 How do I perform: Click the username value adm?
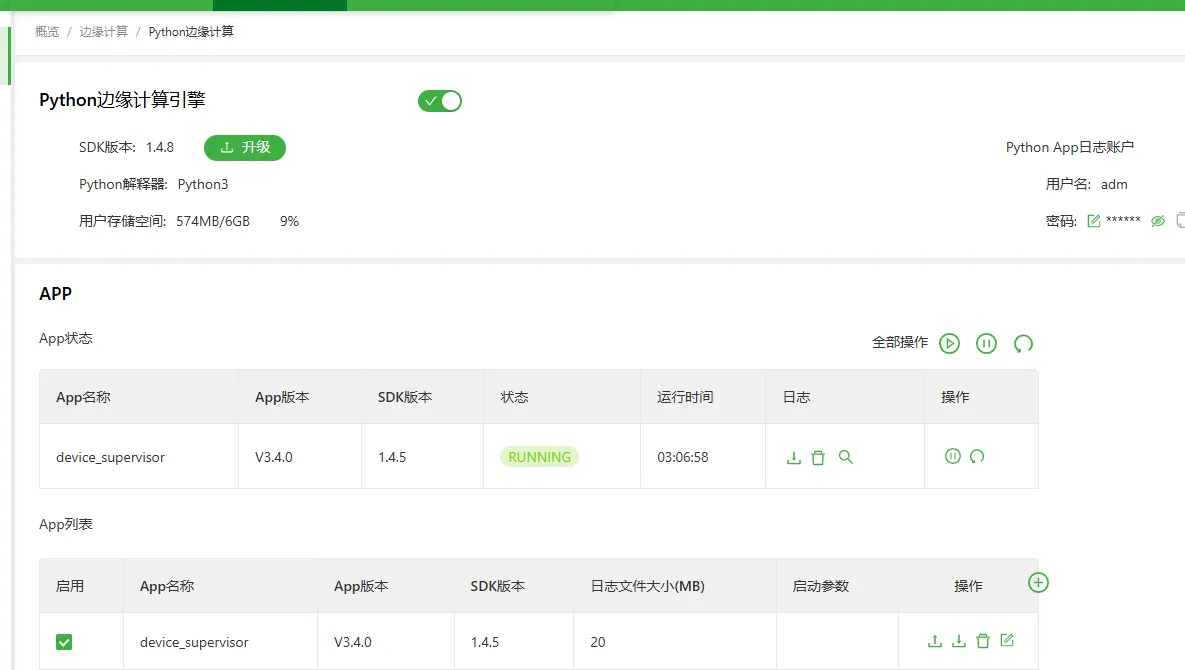(1114, 184)
